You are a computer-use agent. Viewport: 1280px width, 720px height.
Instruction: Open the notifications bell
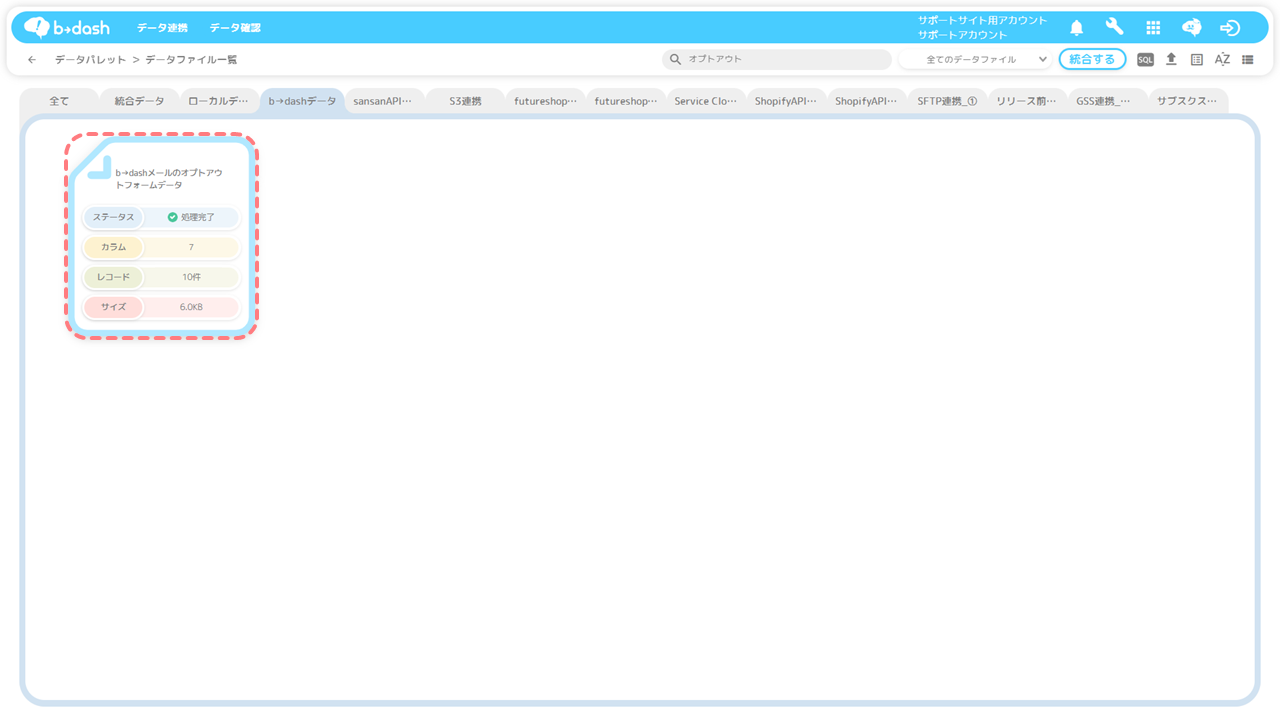point(1076,28)
